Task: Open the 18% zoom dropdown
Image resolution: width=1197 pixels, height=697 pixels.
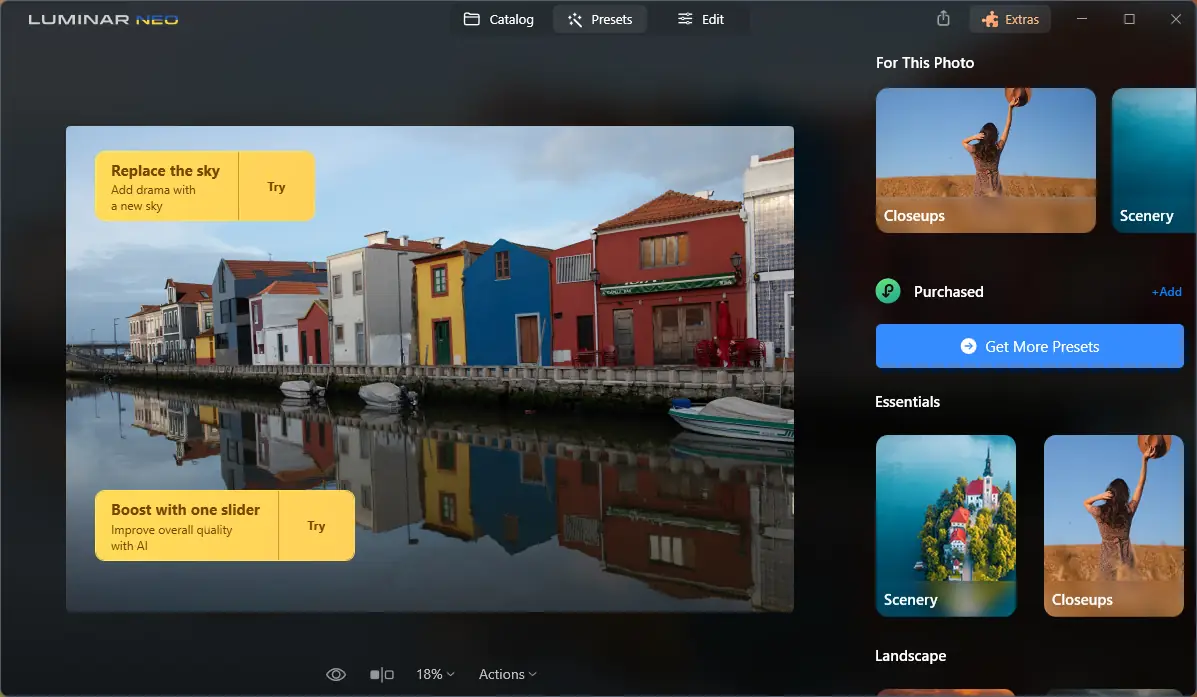Action: pos(435,674)
